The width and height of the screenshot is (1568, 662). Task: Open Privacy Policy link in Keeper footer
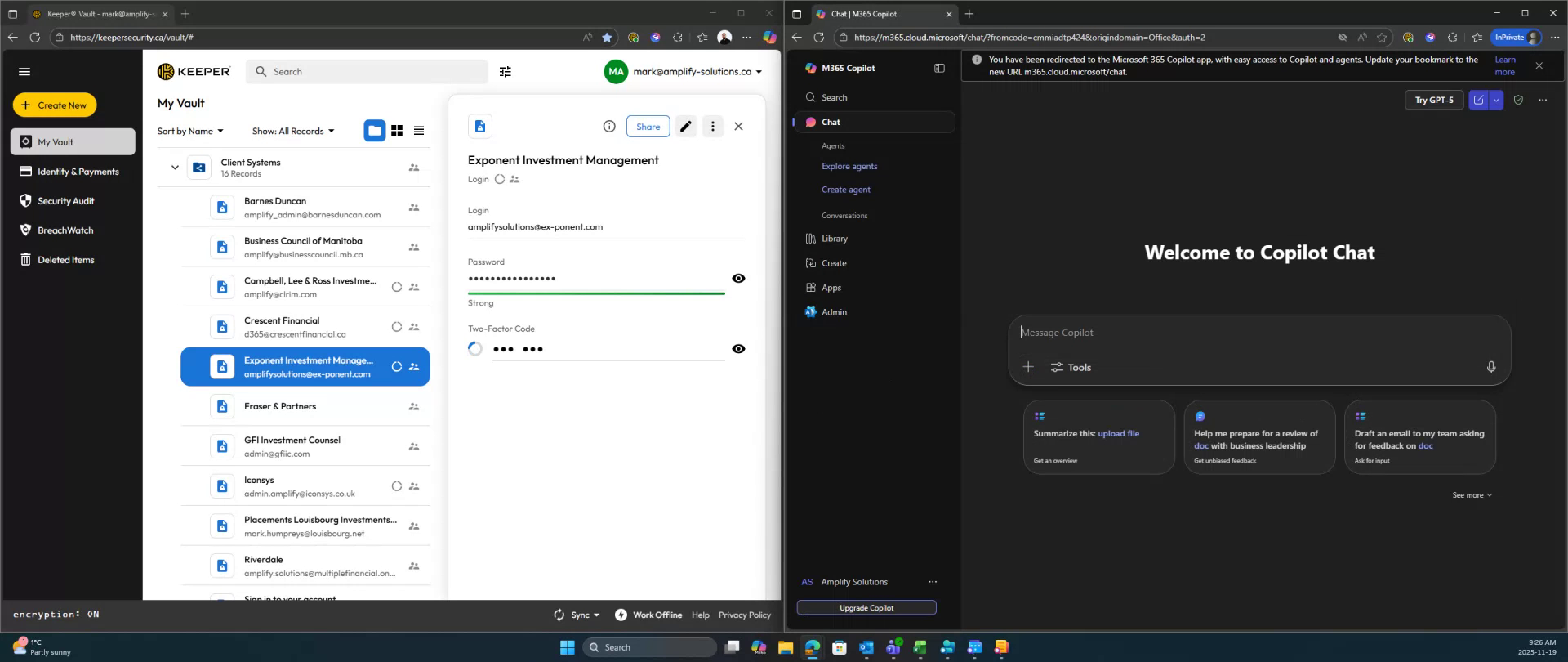pos(745,615)
